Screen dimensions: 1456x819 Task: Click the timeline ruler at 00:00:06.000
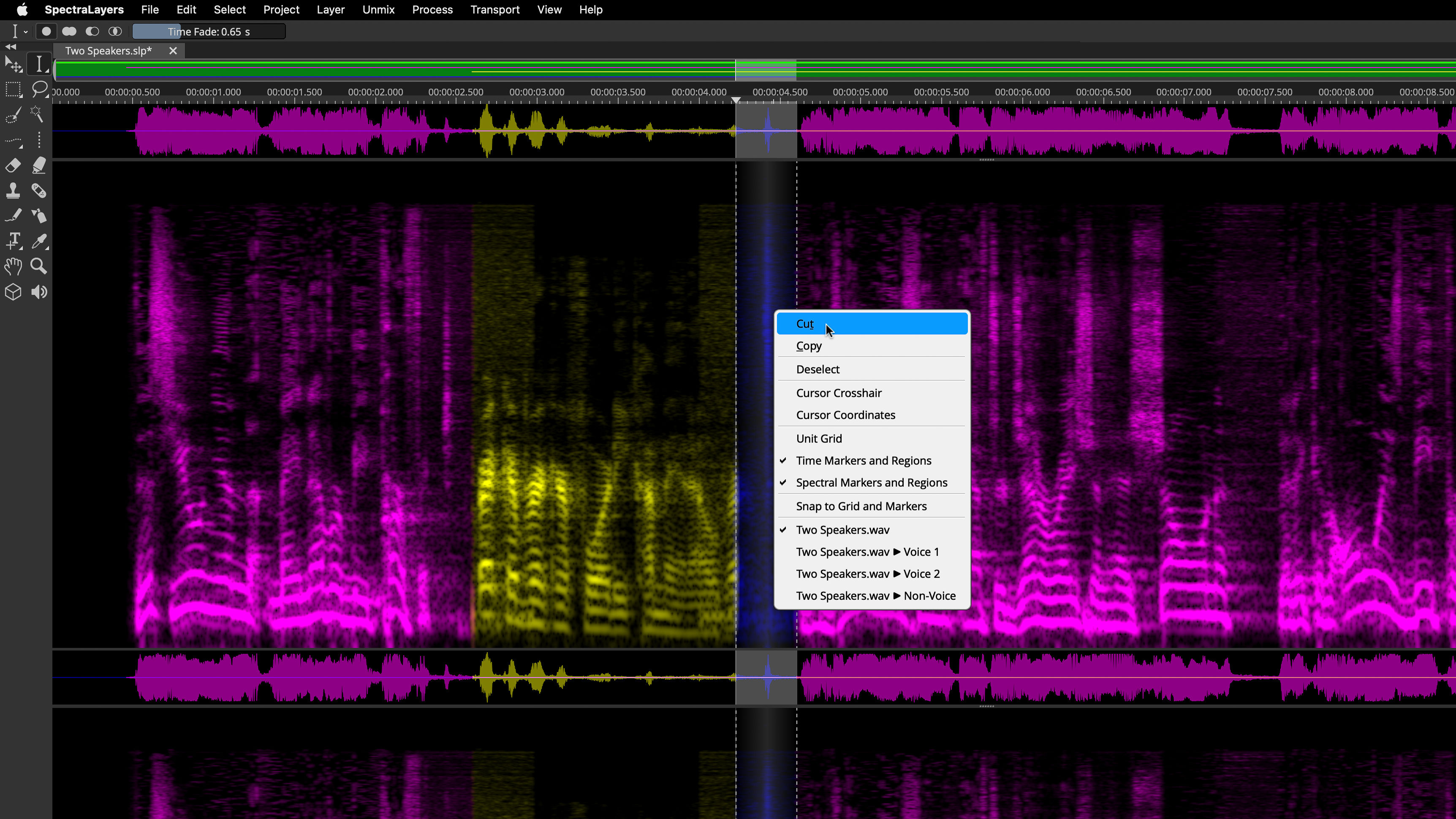pos(1023,97)
